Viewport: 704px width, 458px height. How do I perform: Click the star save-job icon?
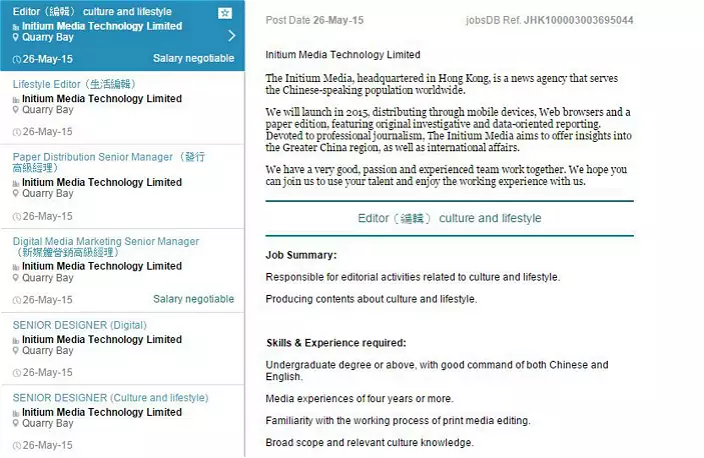tap(225, 12)
